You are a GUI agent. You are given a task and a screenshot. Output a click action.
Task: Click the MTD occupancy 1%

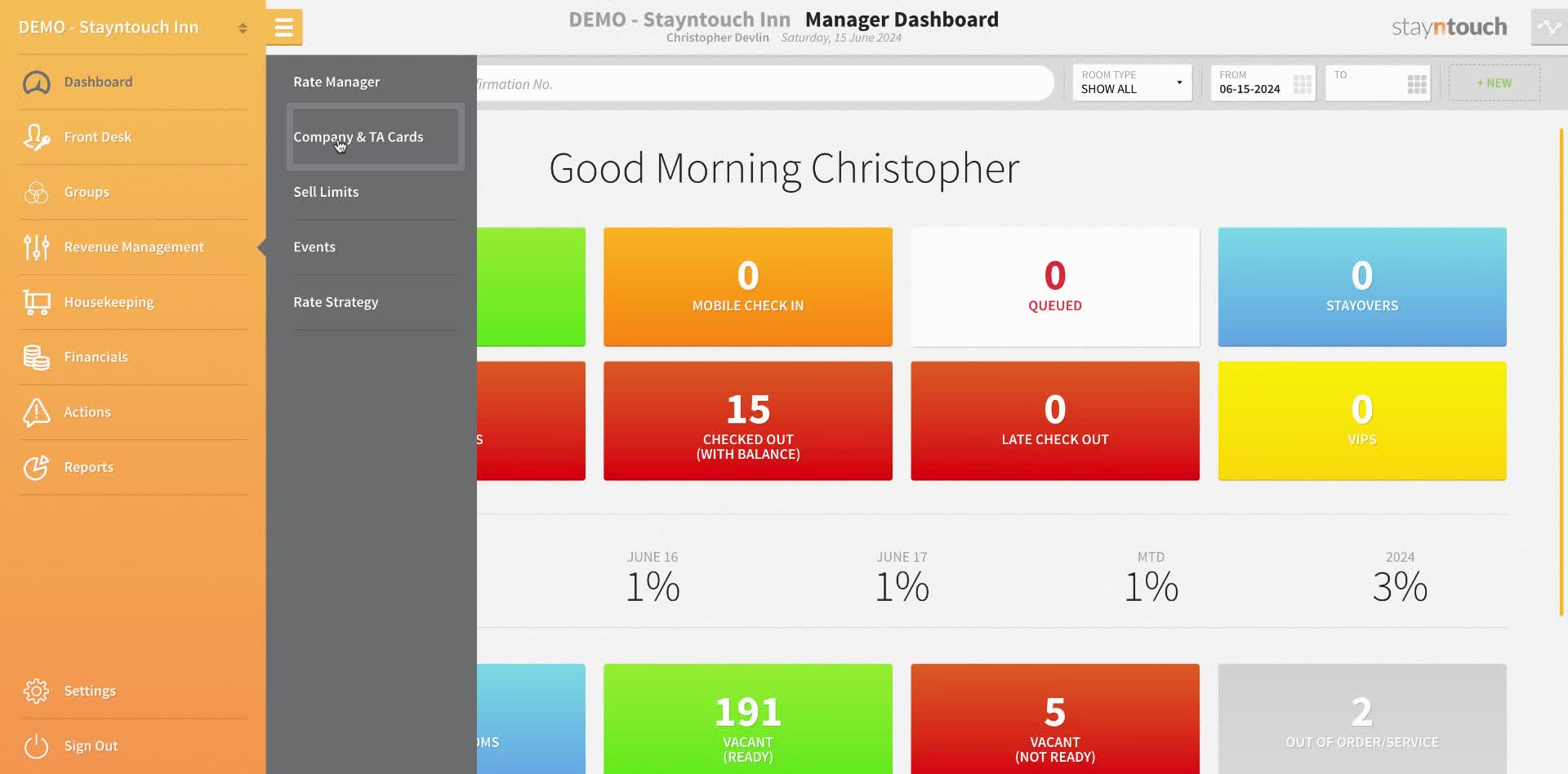point(1151,587)
